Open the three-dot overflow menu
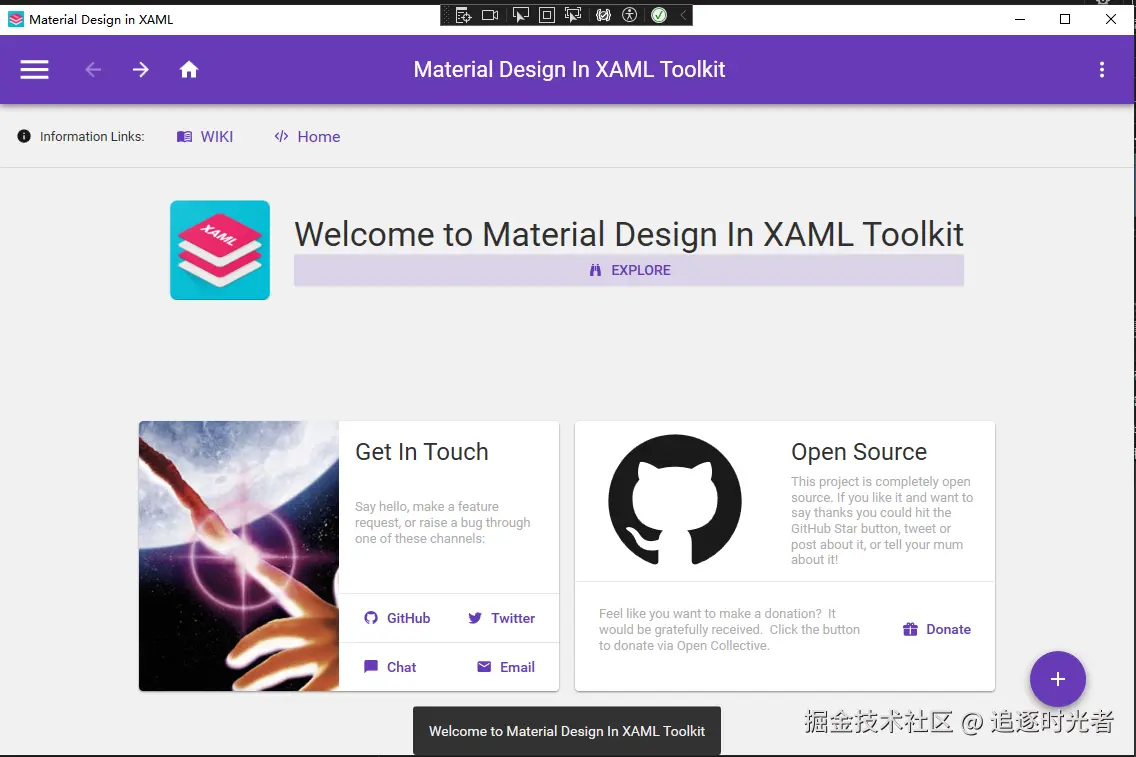This screenshot has height=757, width=1136. [x=1102, y=70]
